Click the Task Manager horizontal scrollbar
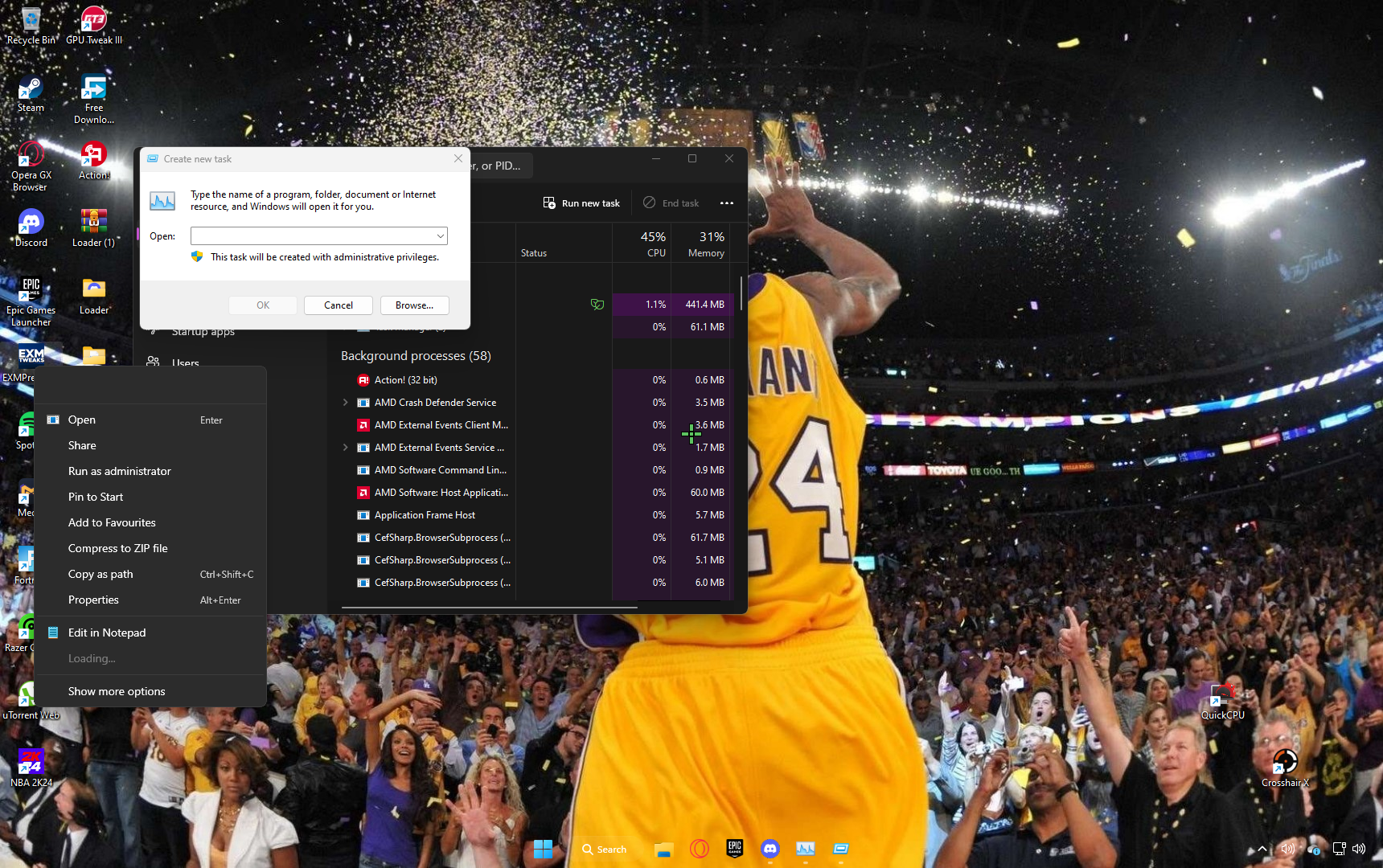 (x=489, y=608)
